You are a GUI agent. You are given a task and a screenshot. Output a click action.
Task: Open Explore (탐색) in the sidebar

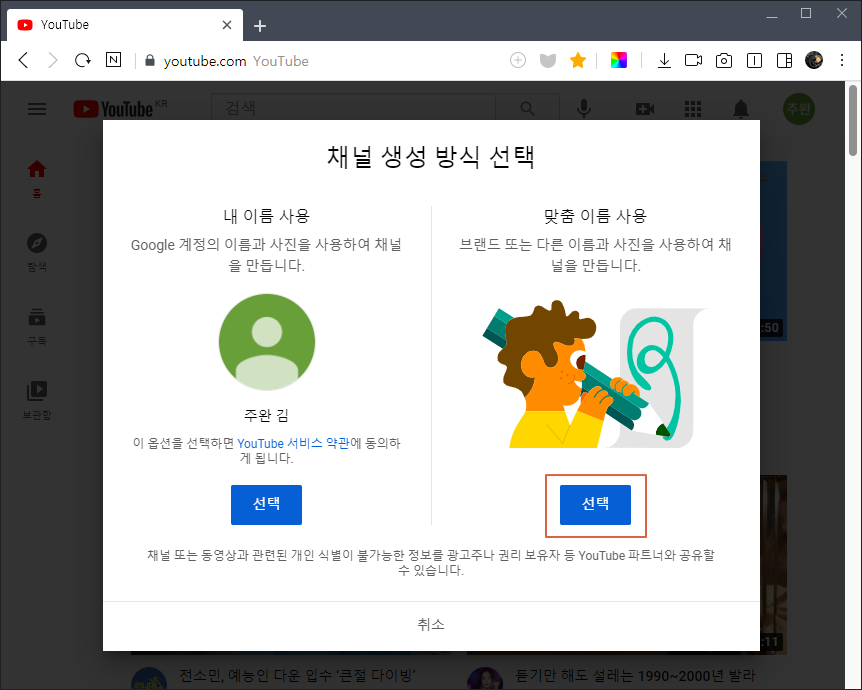pyautogui.click(x=37, y=253)
